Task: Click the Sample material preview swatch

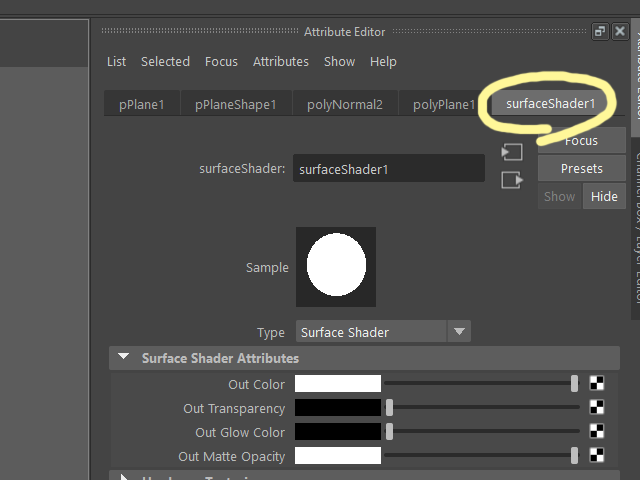Action: click(x=336, y=267)
